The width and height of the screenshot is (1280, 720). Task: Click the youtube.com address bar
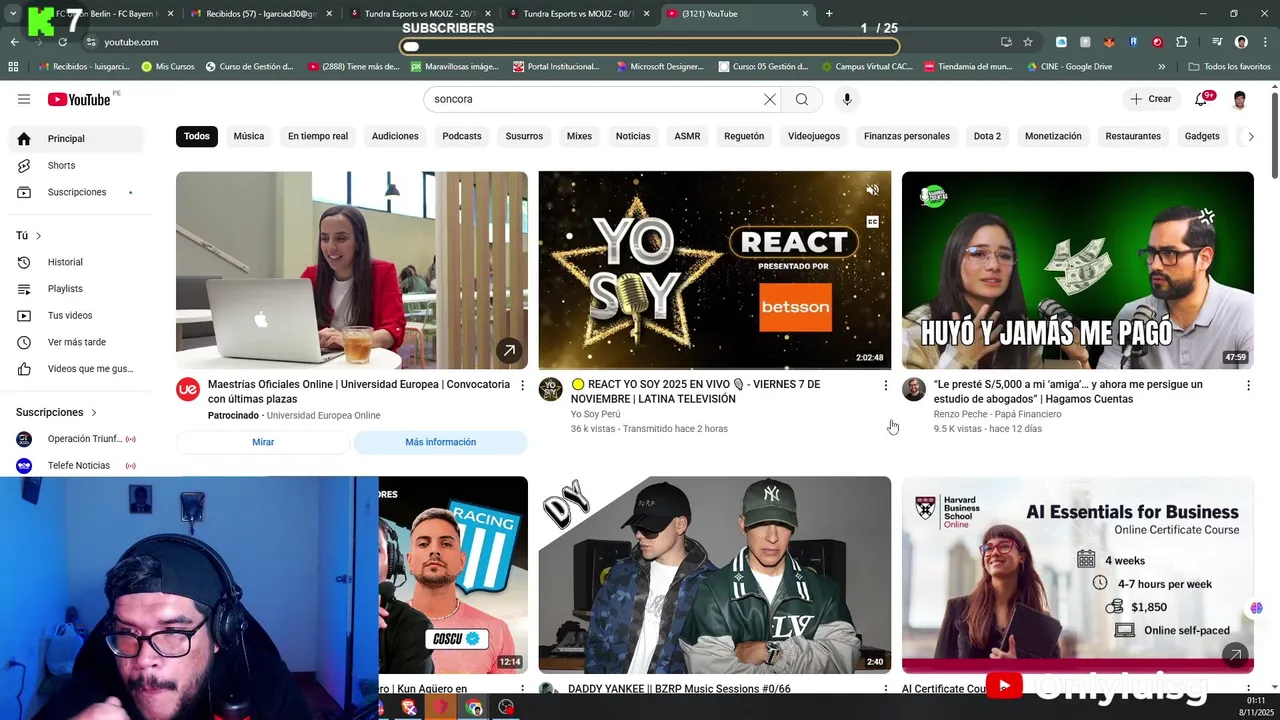pyautogui.click(x=540, y=42)
